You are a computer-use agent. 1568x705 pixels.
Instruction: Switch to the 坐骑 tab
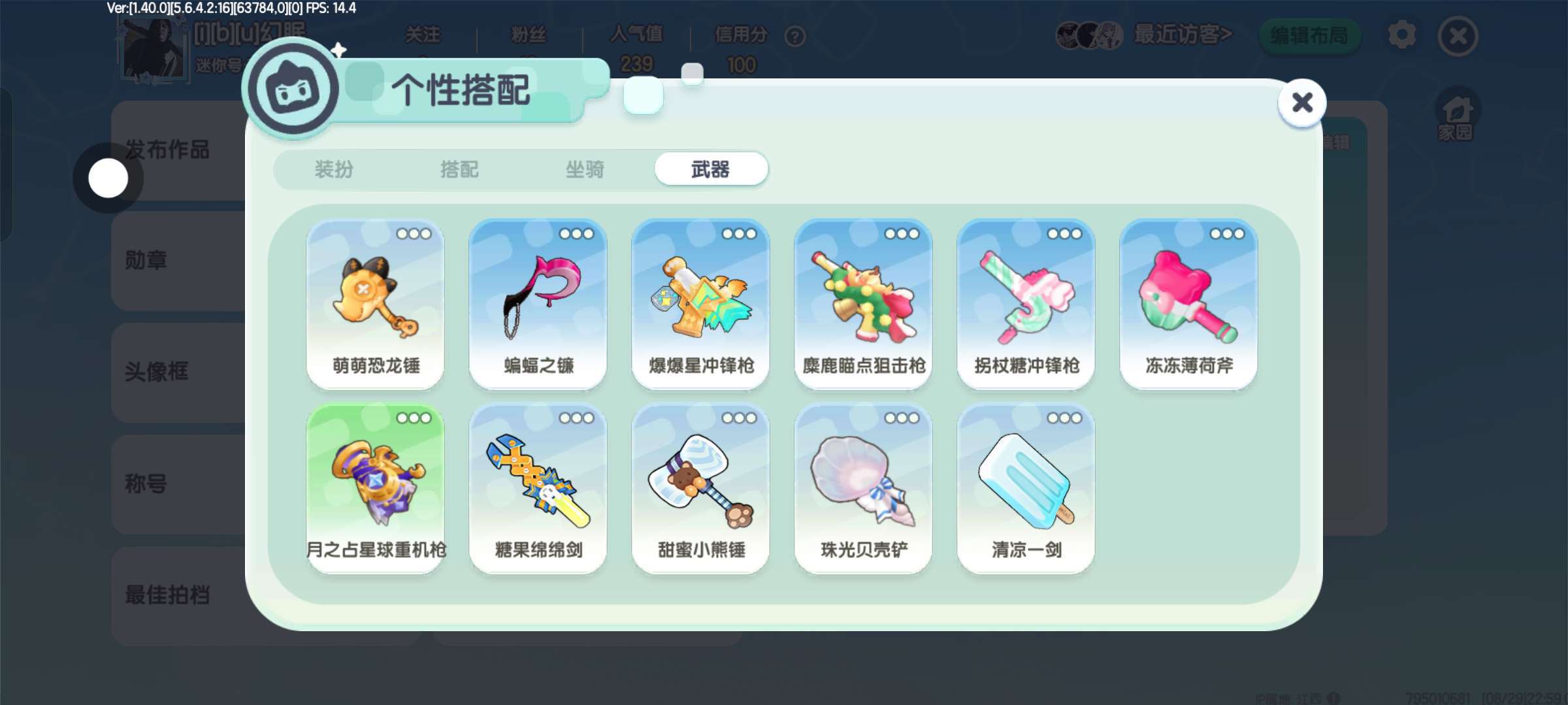(585, 170)
